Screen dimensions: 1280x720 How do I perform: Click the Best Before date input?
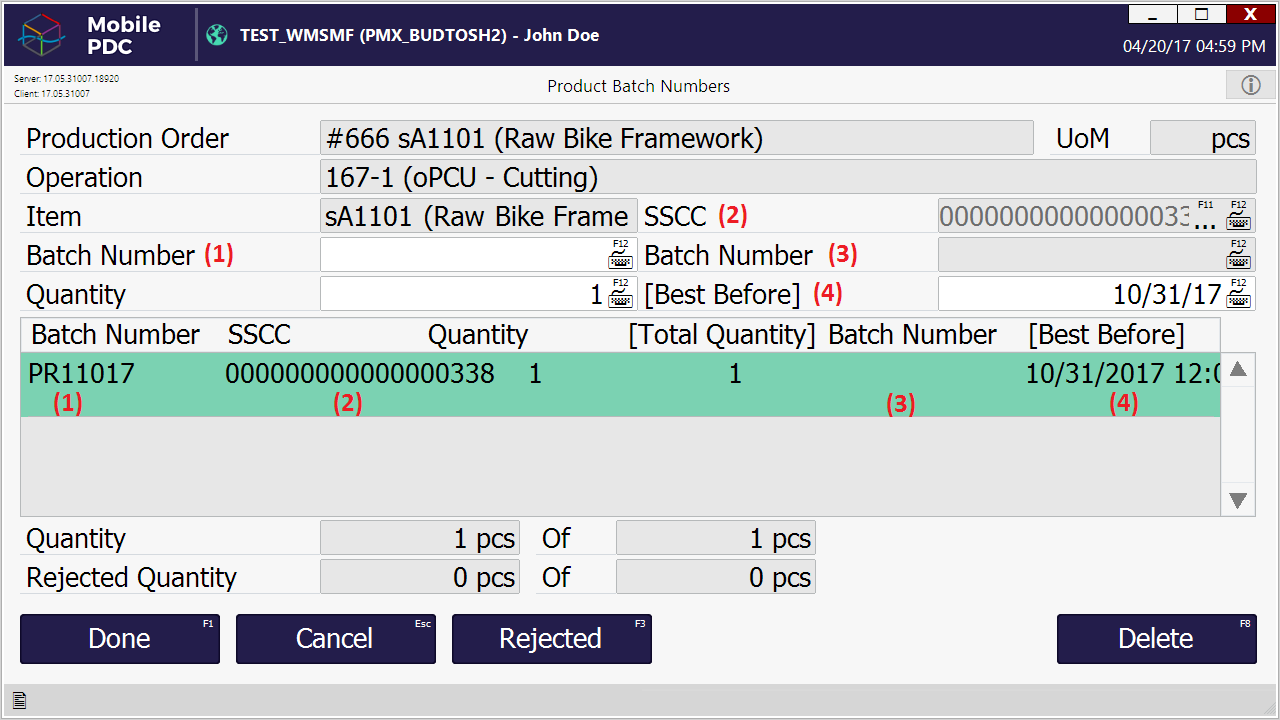click(1080, 294)
